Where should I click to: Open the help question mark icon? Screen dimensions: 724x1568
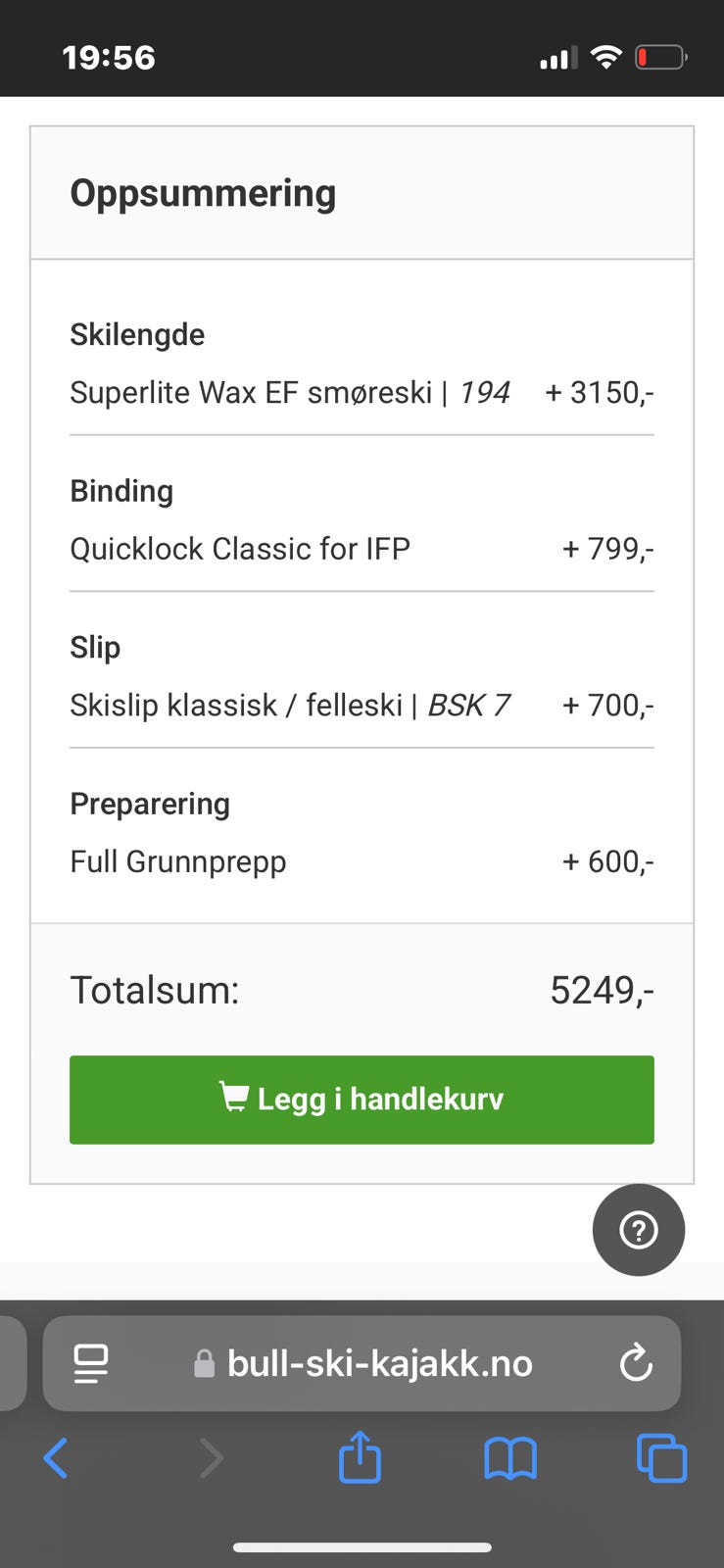638,1230
